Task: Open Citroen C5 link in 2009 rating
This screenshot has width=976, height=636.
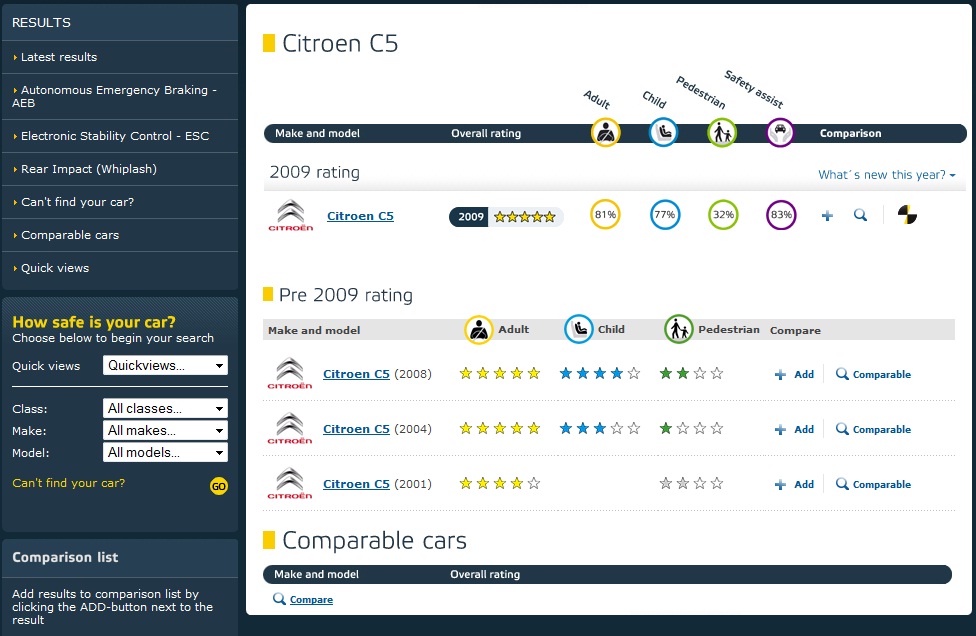Action: point(360,216)
